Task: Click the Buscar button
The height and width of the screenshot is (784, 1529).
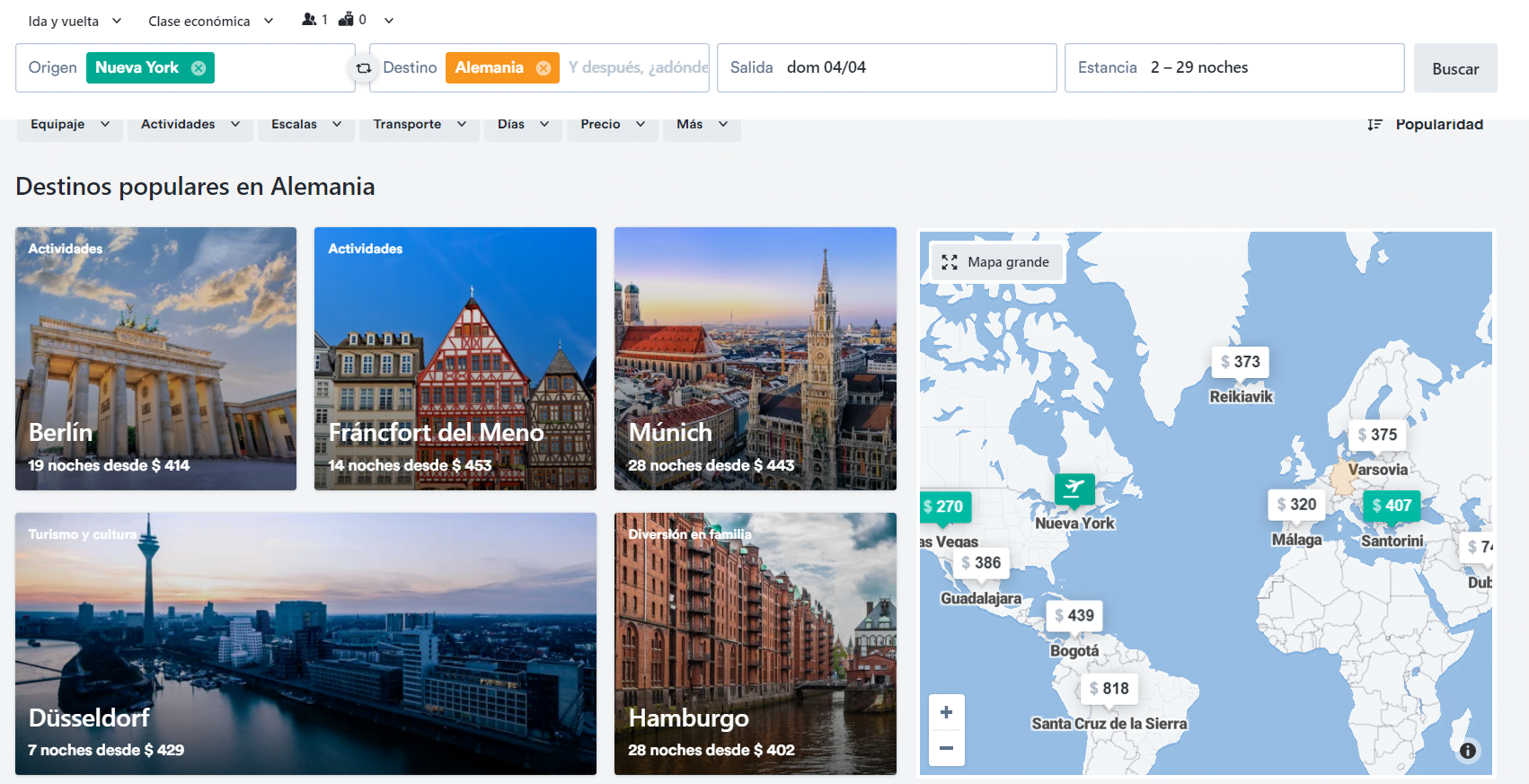Action: tap(1455, 68)
